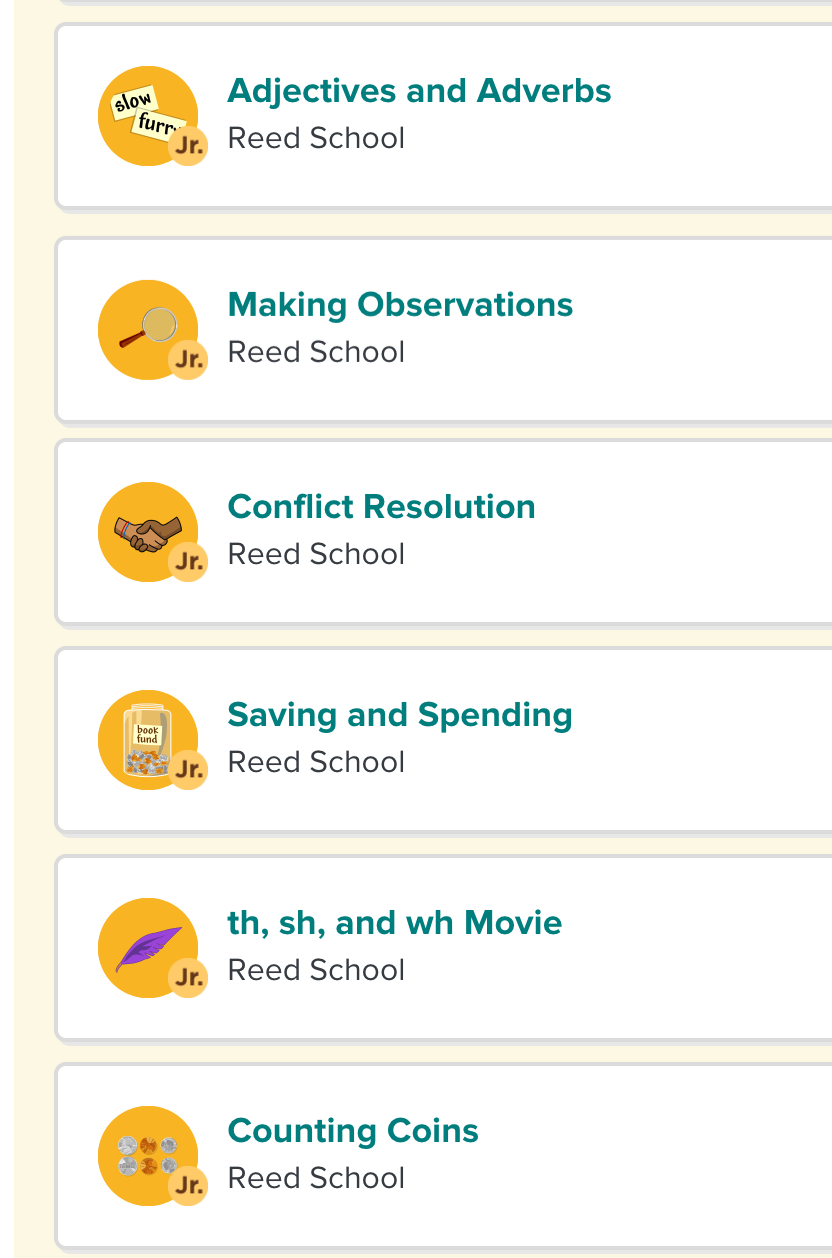Click the Jr. badge on Making Observations
This screenshot has height=1258, width=832.
pyautogui.click(x=188, y=360)
